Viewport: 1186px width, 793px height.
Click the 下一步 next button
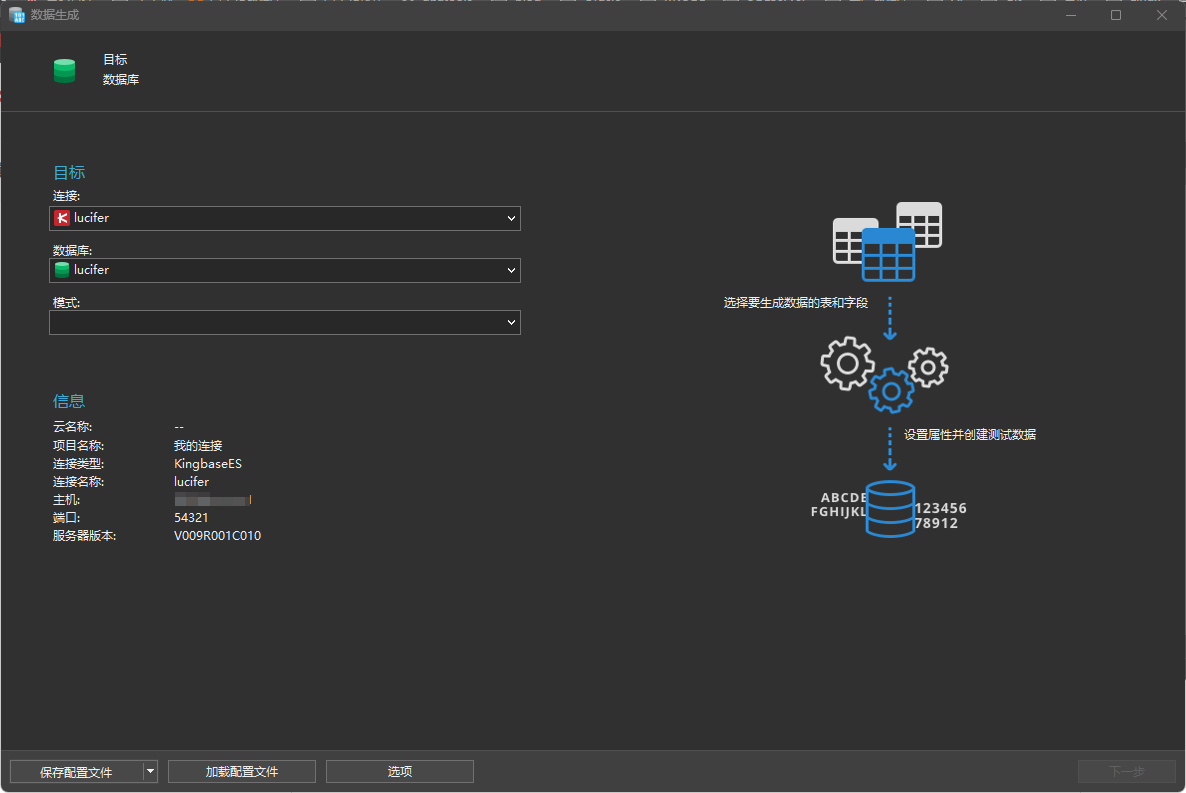[x=1127, y=771]
